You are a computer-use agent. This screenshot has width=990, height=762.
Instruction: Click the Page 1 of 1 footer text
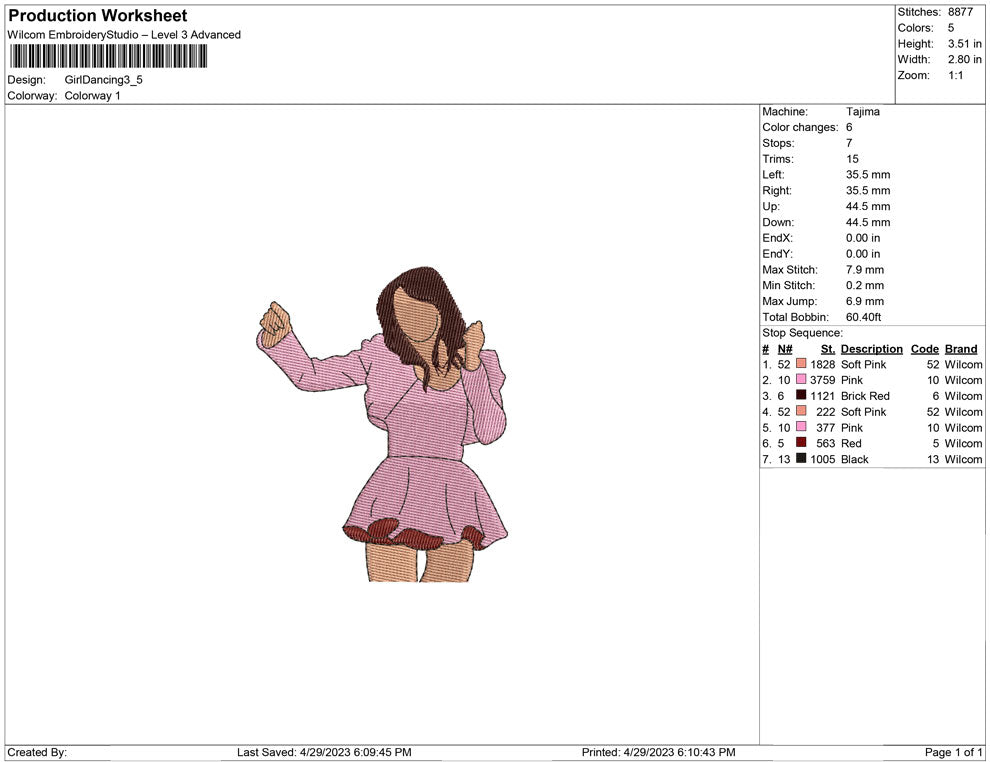tap(954, 752)
